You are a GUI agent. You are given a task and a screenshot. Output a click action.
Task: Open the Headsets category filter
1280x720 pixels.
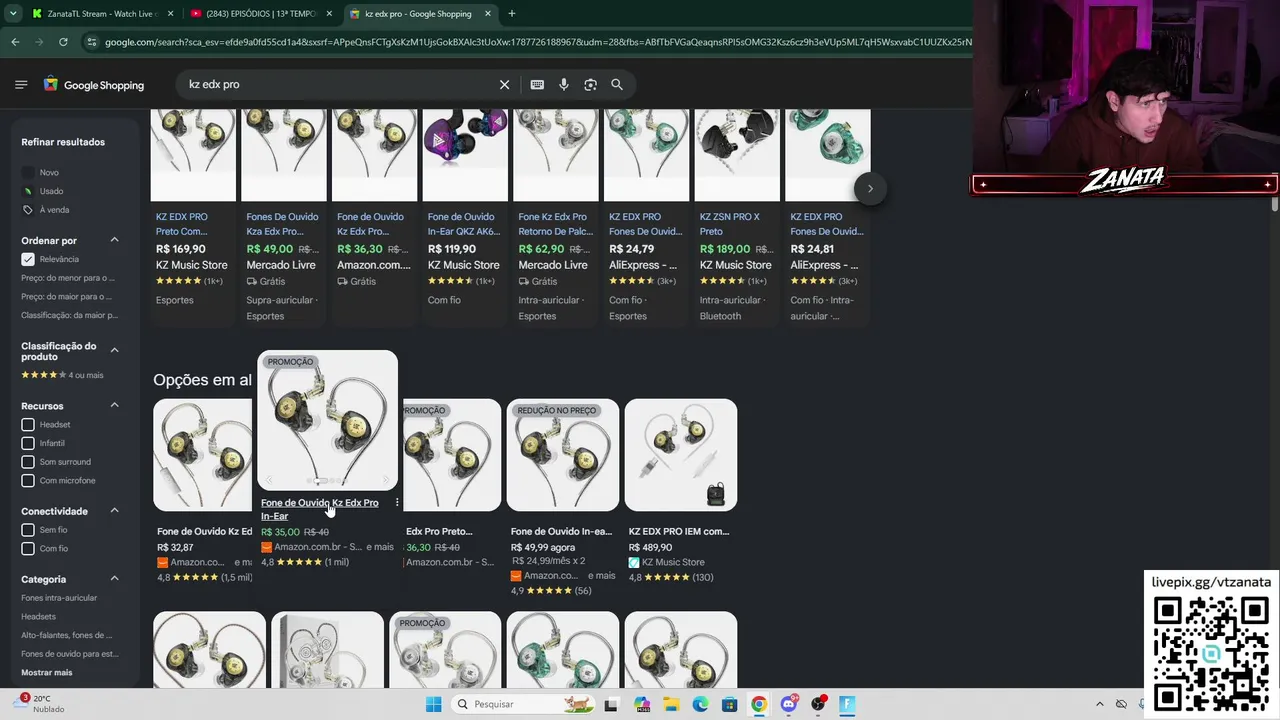pyautogui.click(x=39, y=617)
